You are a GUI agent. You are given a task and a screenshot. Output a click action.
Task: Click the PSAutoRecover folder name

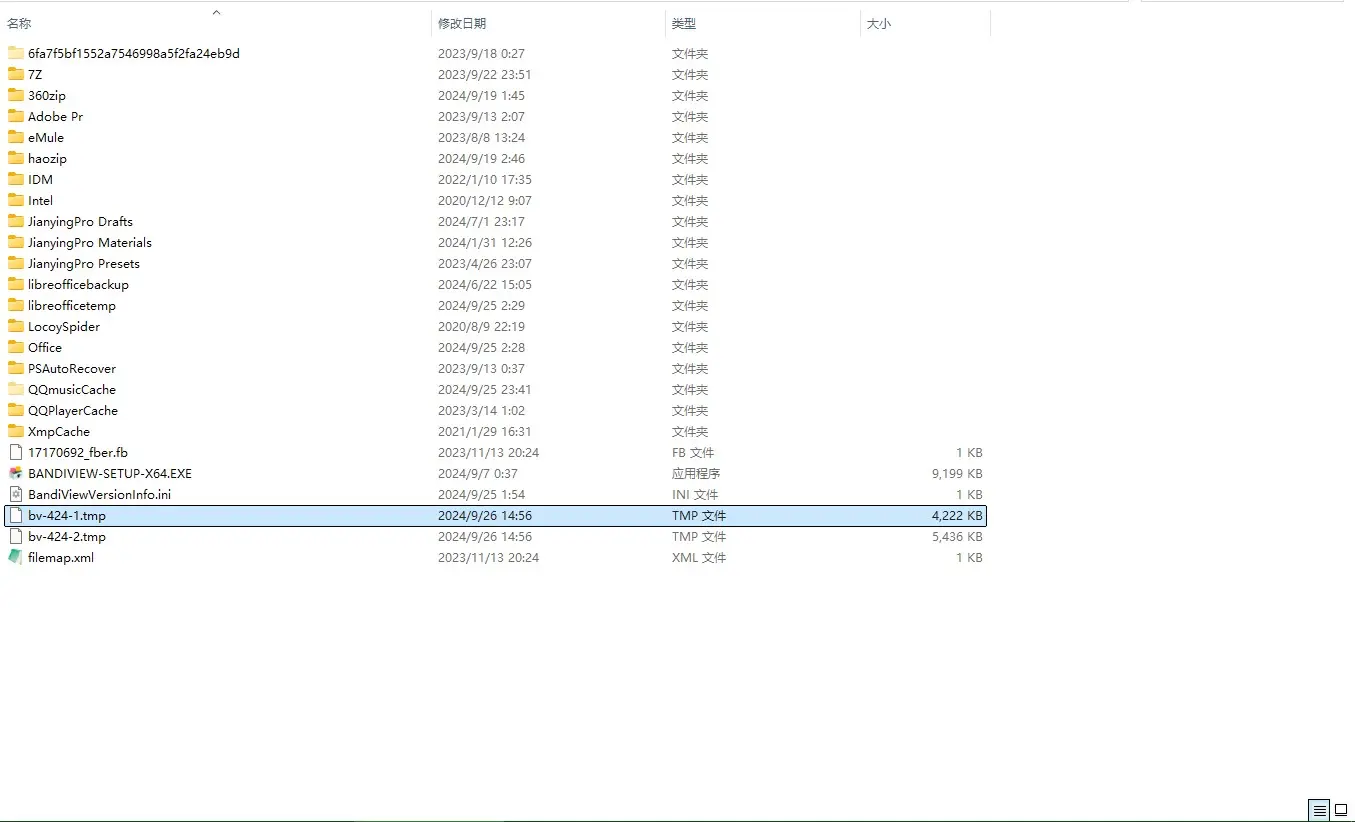(72, 369)
